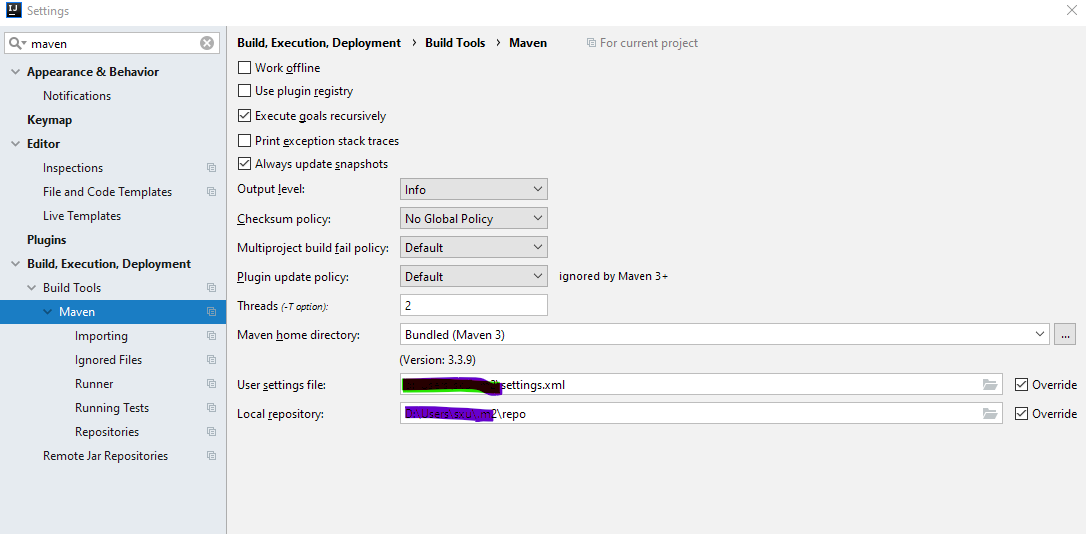The height and width of the screenshot is (534, 1086).
Task: Click project-level icon beside Remote Jar Repositories
Action: coord(211,456)
